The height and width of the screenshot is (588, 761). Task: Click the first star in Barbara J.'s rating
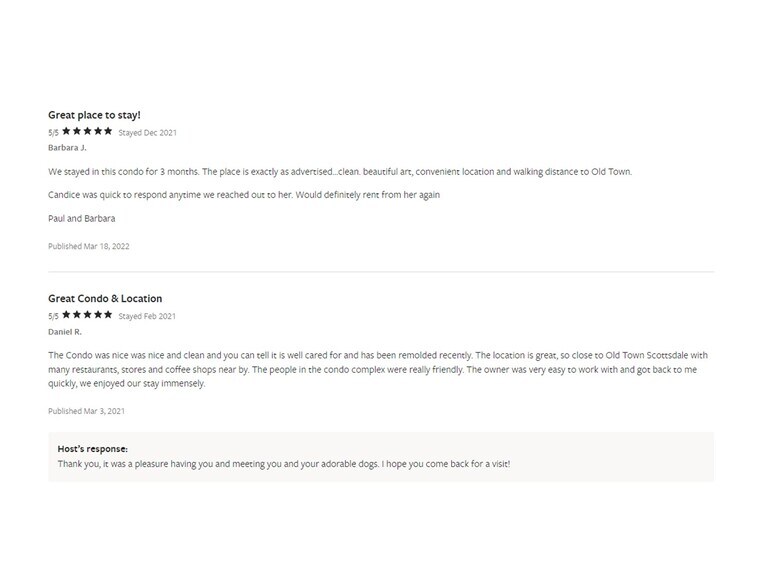66,131
